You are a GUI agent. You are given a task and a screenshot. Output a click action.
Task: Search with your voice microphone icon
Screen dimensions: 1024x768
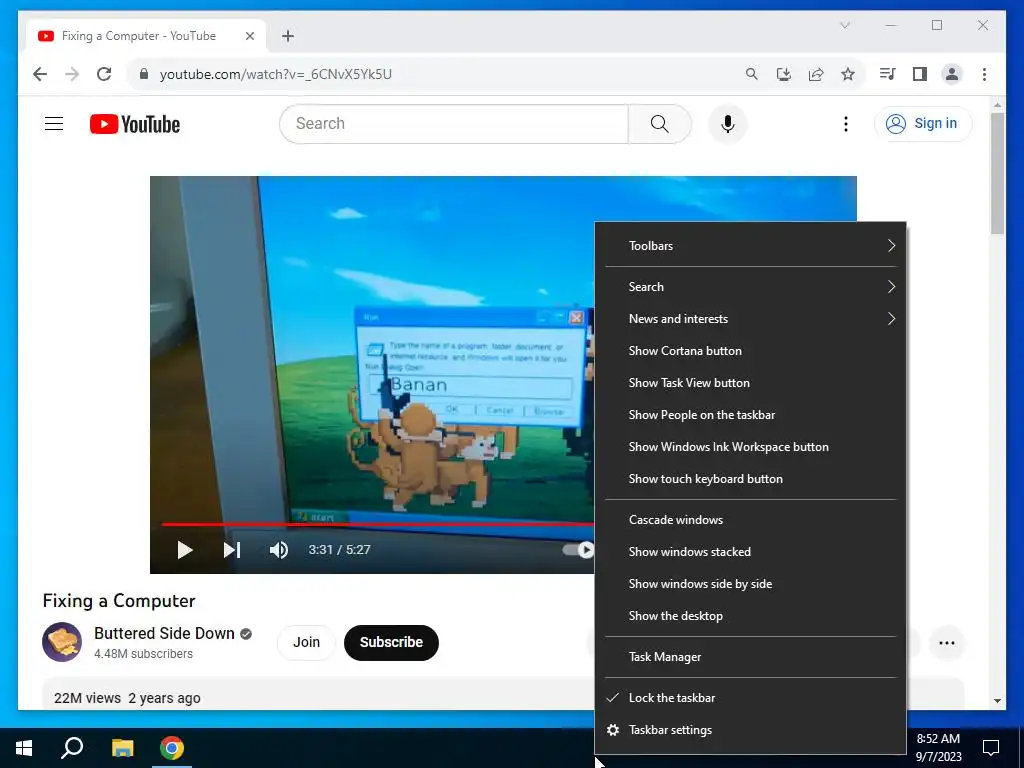[728, 123]
